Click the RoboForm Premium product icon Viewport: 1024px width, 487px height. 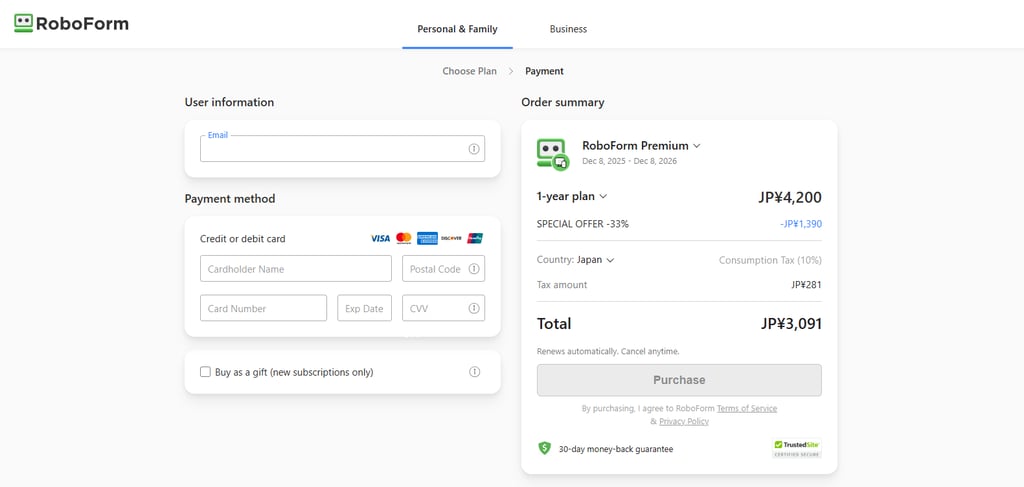coord(552,154)
